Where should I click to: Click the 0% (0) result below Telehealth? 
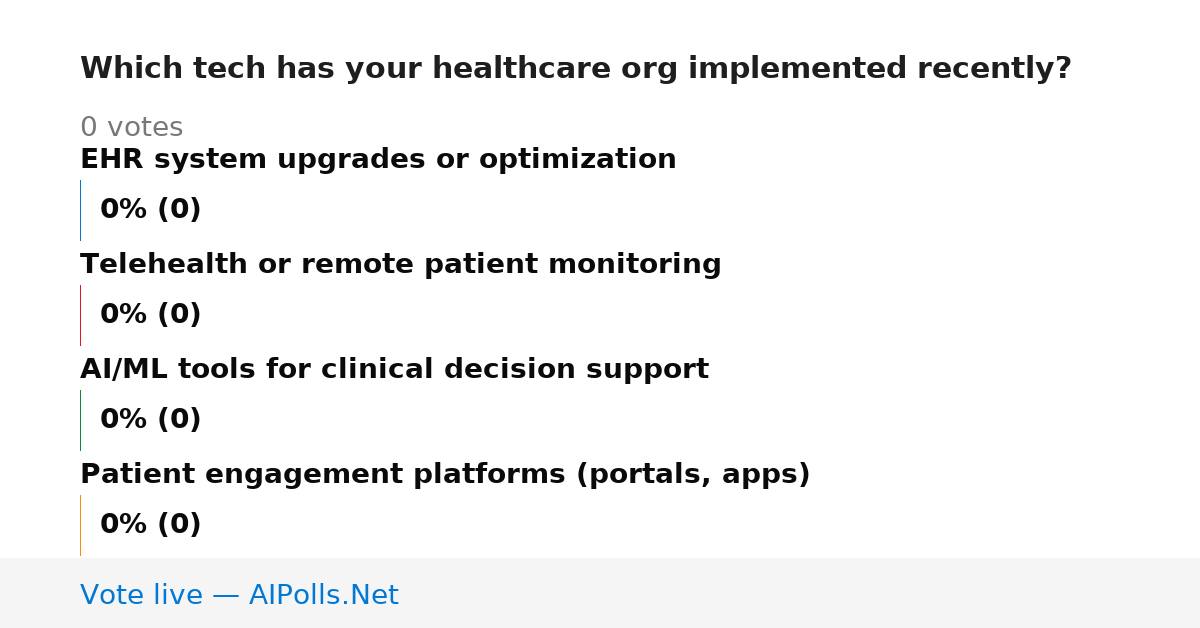150,315
